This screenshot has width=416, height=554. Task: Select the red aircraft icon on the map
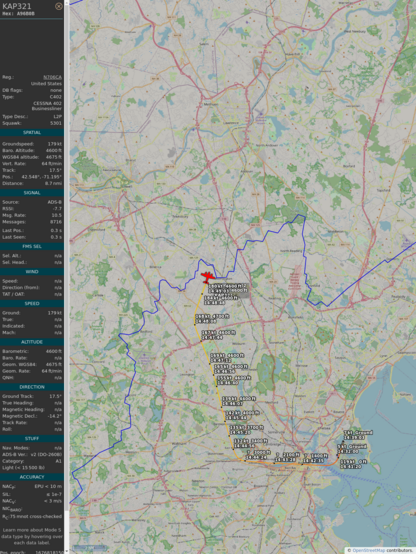208,277
